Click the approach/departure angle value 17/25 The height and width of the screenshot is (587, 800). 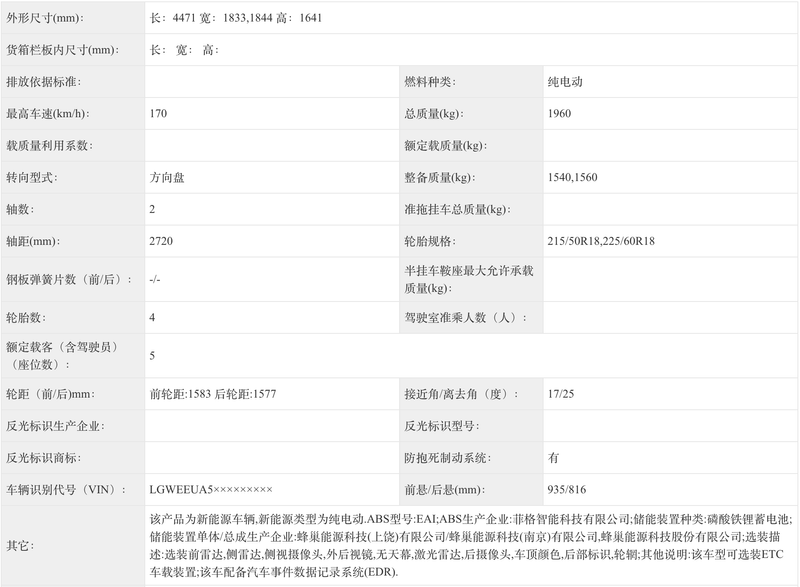pos(561,394)
